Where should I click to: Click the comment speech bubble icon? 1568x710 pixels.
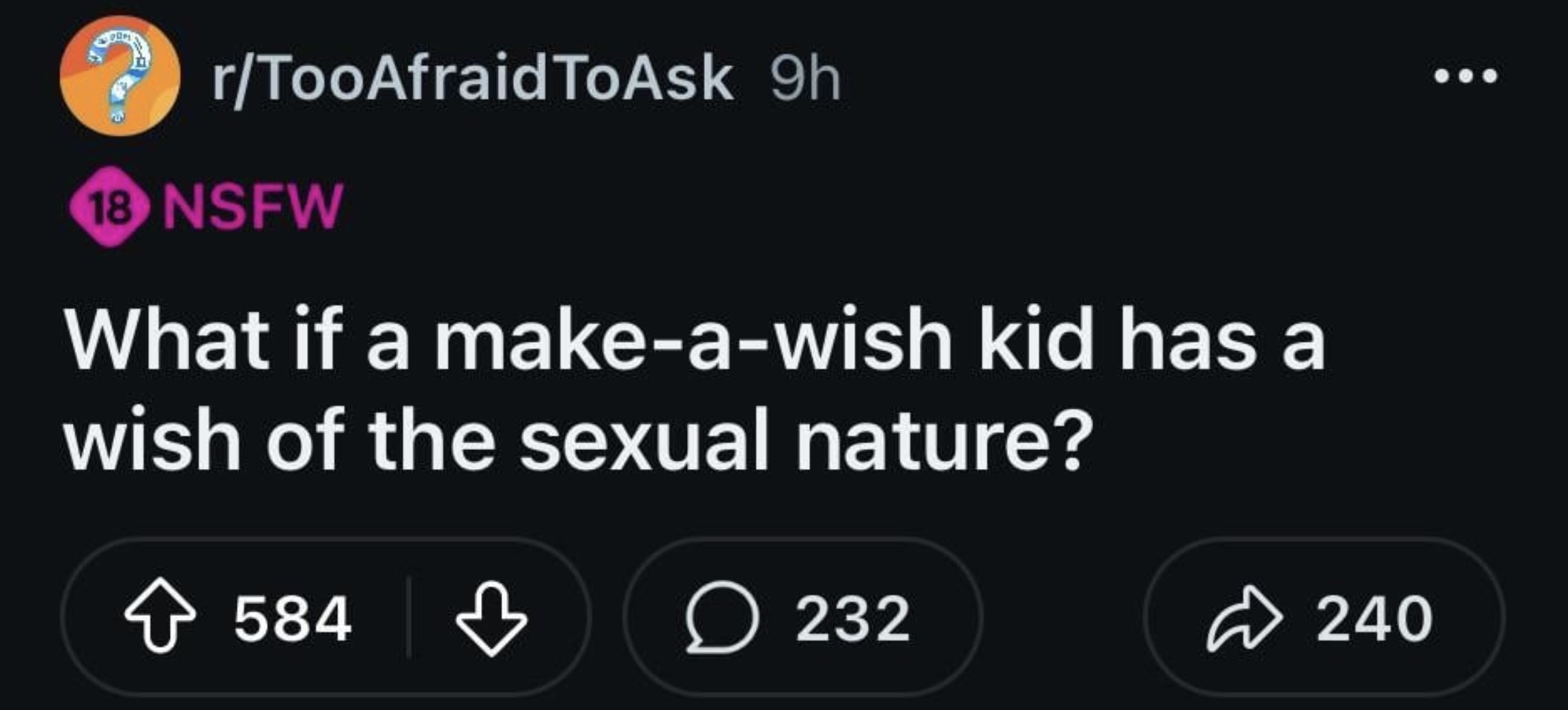pyautogui.click(x=722, y=618)
